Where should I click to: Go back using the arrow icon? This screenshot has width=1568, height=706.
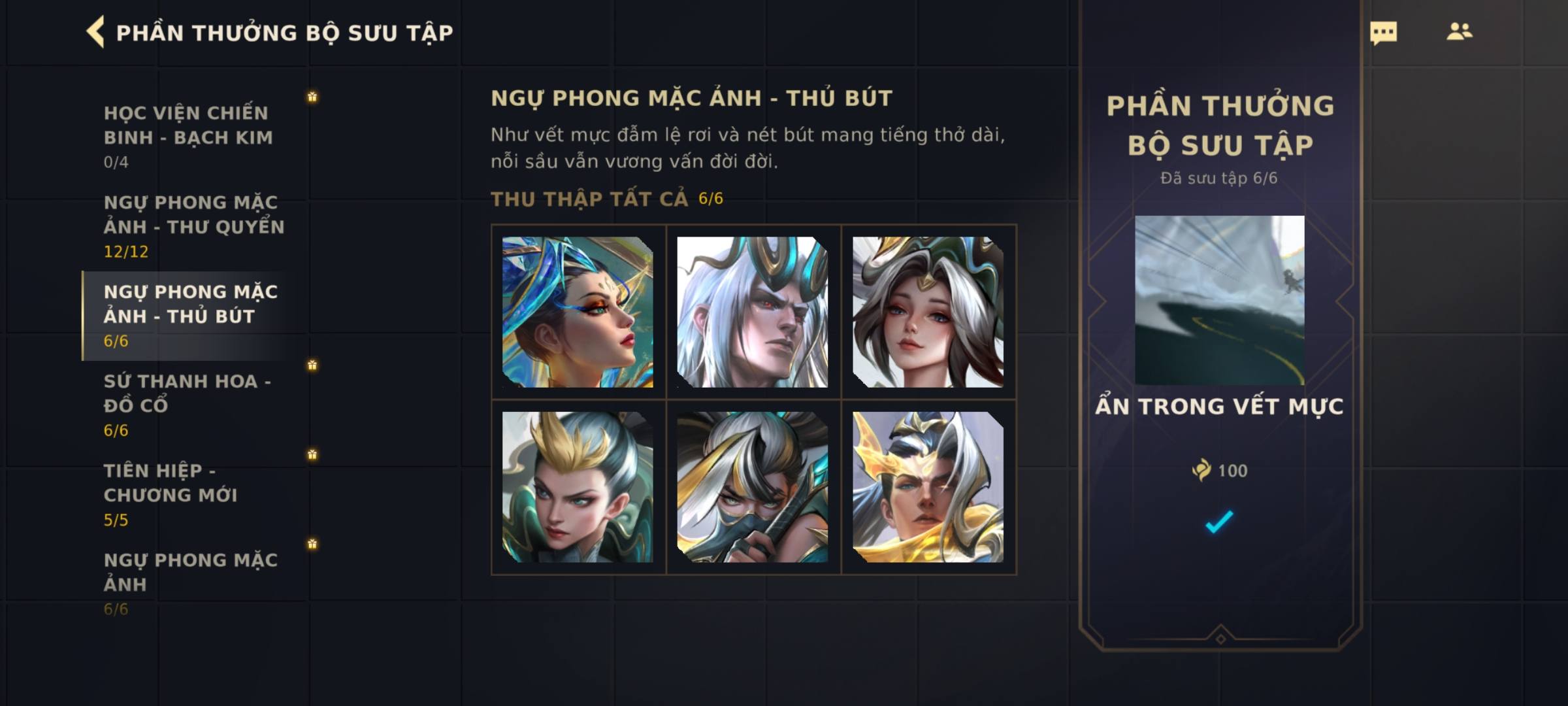[95, 32]
